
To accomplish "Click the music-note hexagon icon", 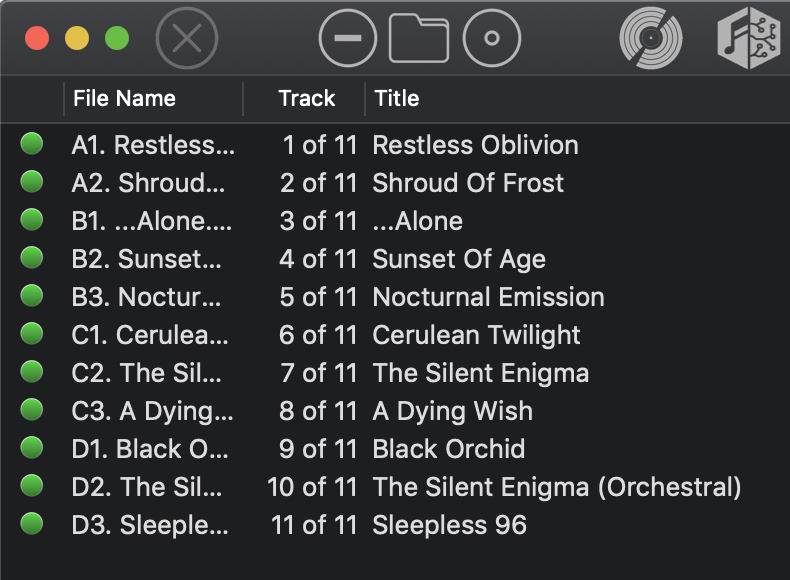I will click(747, 39).
